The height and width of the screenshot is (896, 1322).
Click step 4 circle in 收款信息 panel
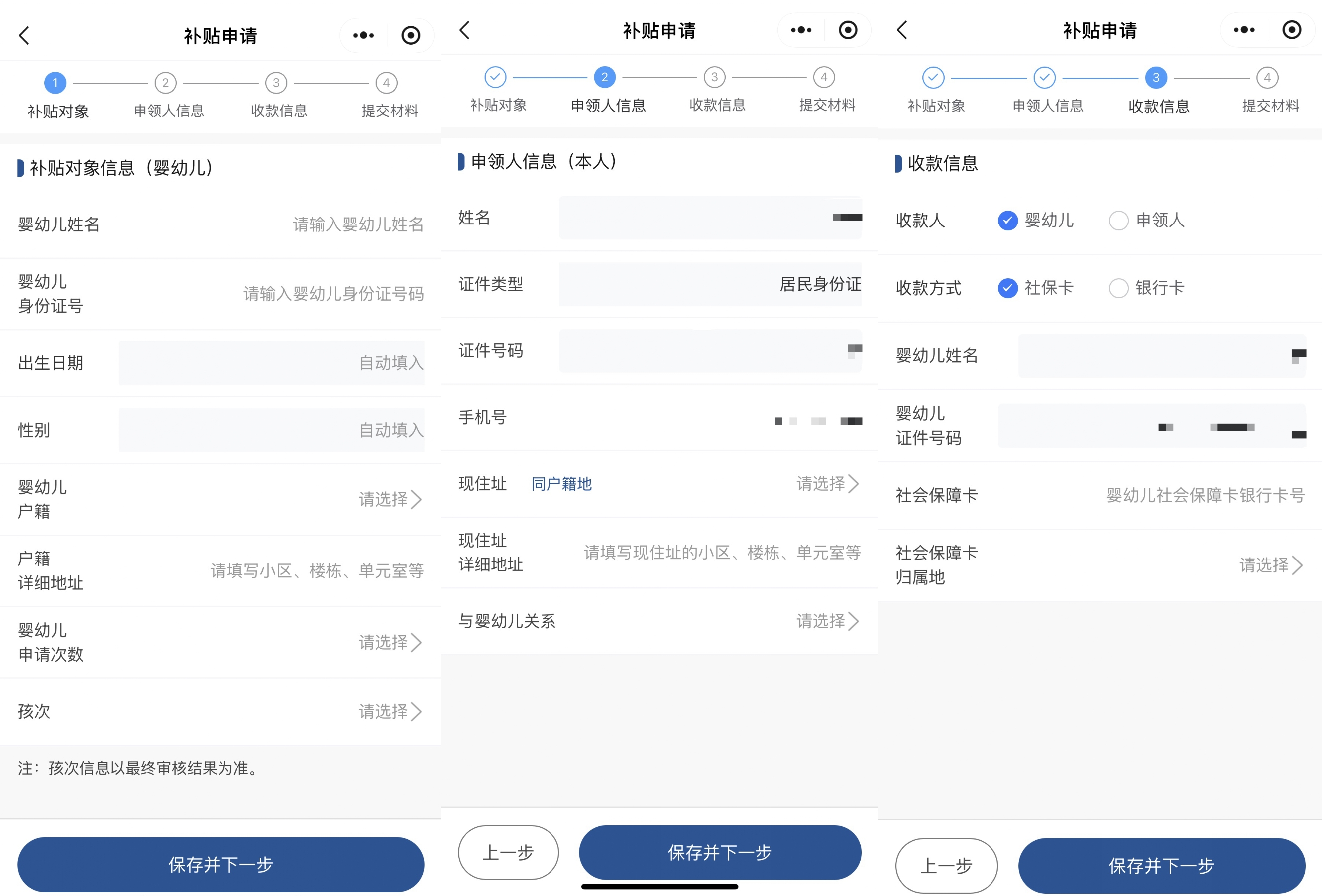[x=1267, y=78]
